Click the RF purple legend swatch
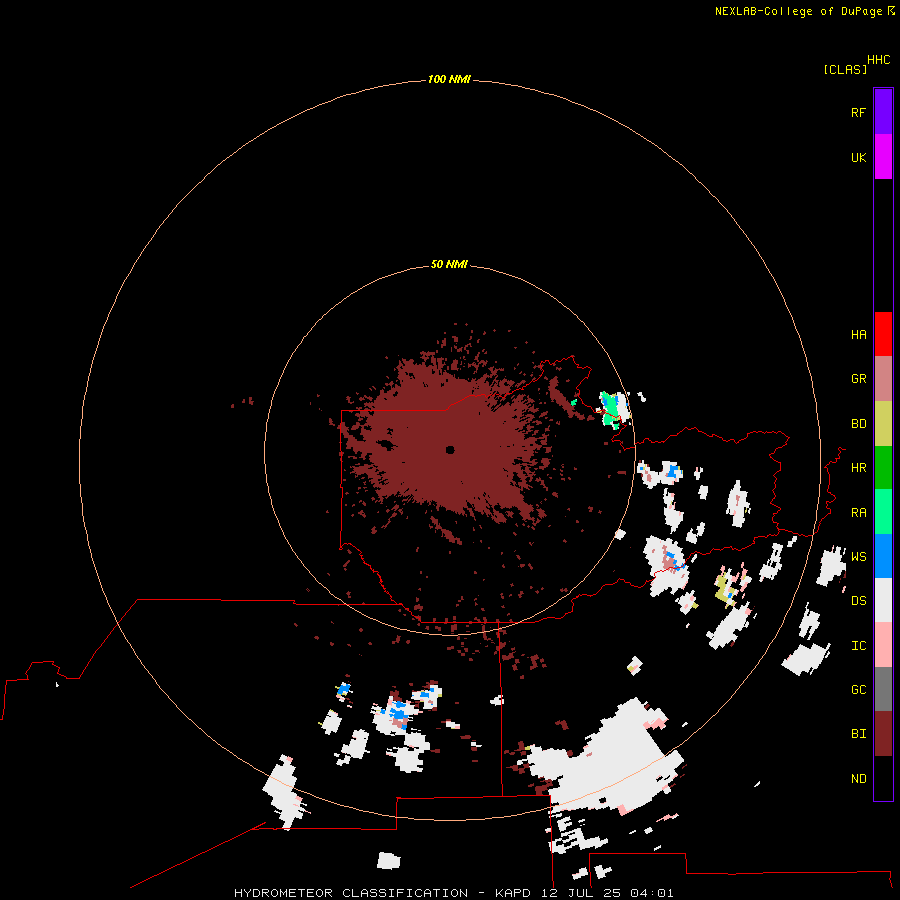Screen dimensions: 900x900 pos(883,112)
